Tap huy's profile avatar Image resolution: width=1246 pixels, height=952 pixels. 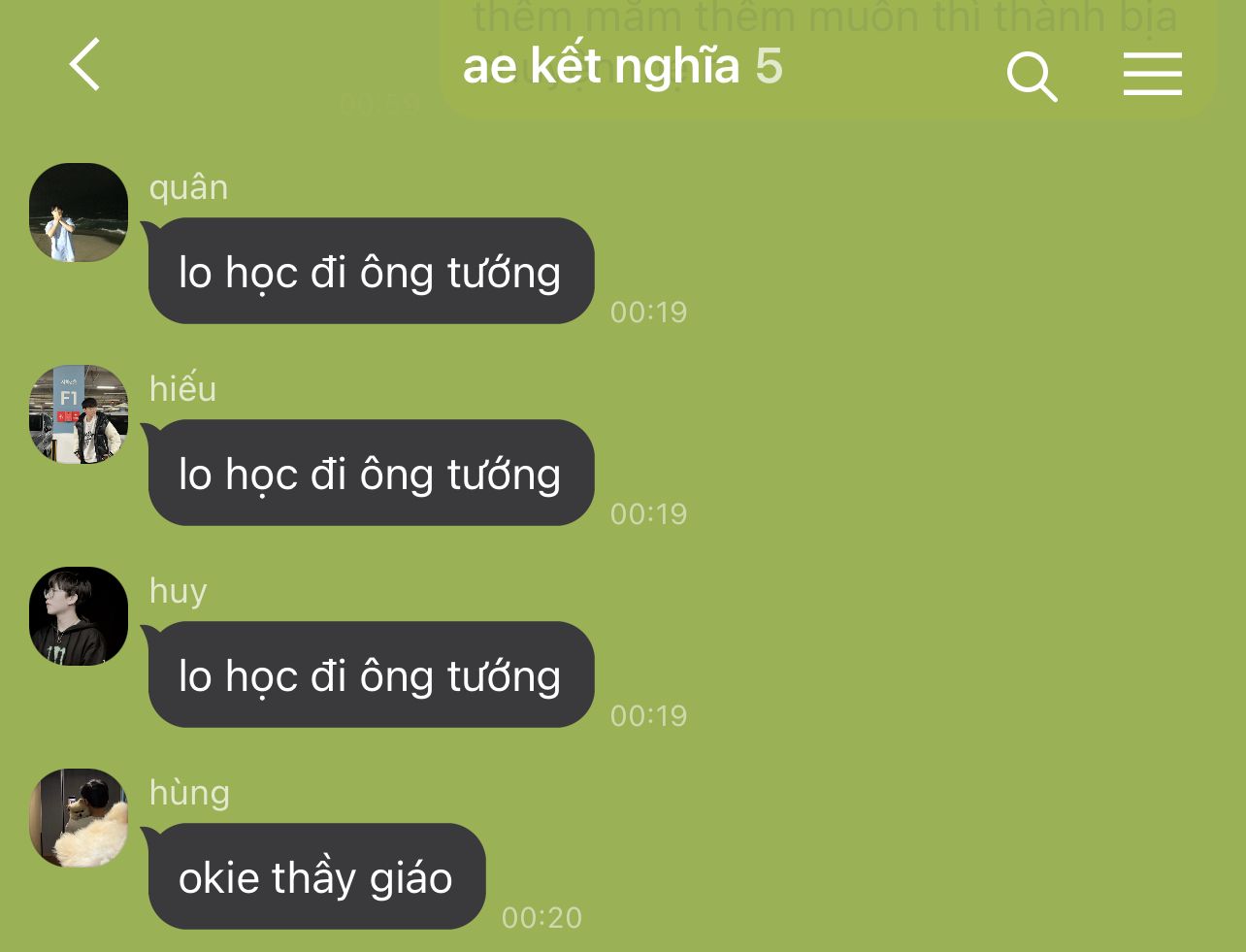point(79,616)
